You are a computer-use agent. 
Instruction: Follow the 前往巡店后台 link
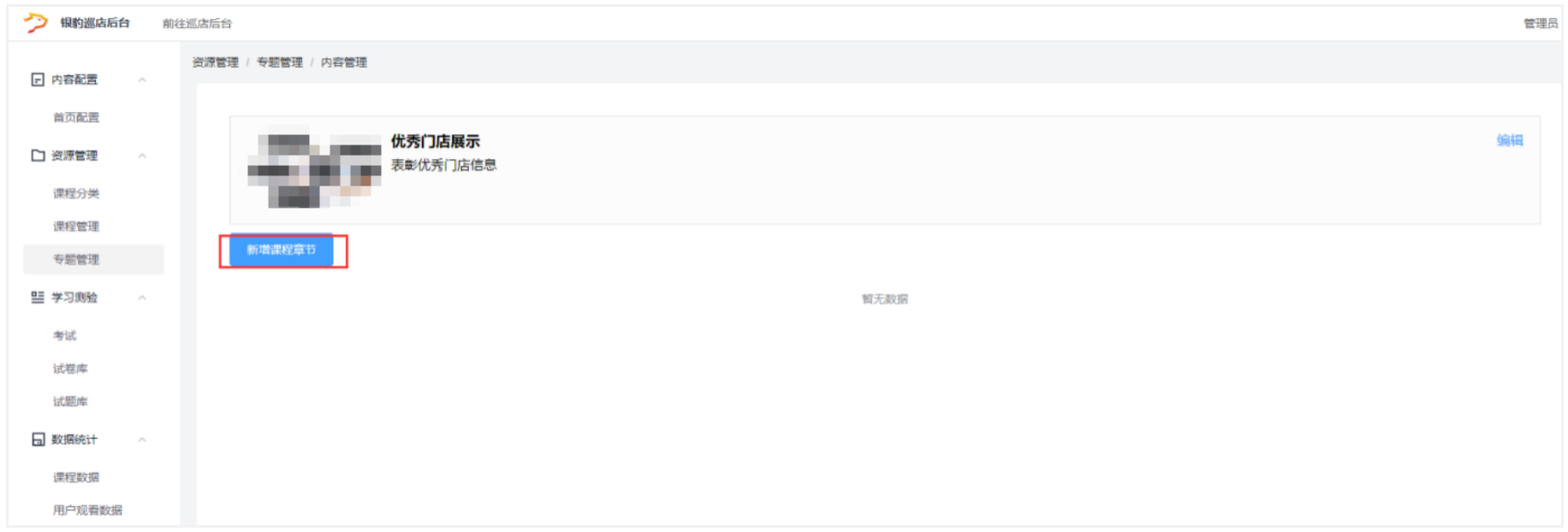click(x=197, y=23)
